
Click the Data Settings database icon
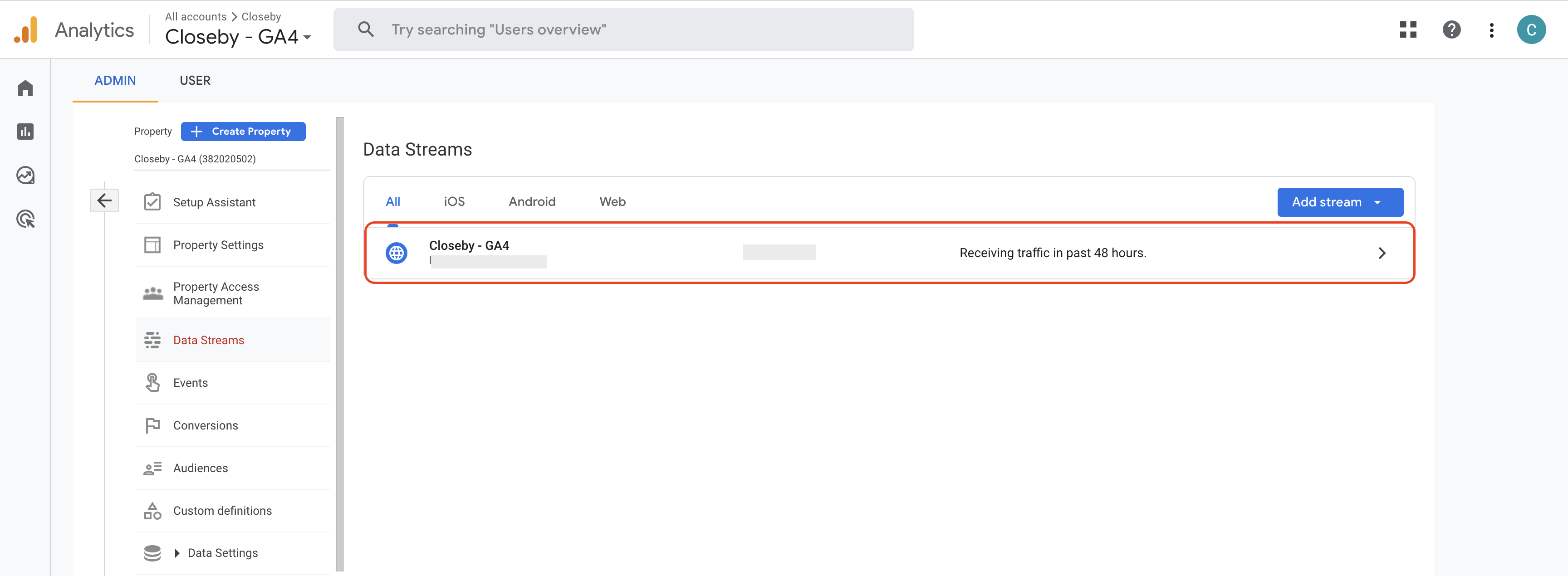pos(152,553)
